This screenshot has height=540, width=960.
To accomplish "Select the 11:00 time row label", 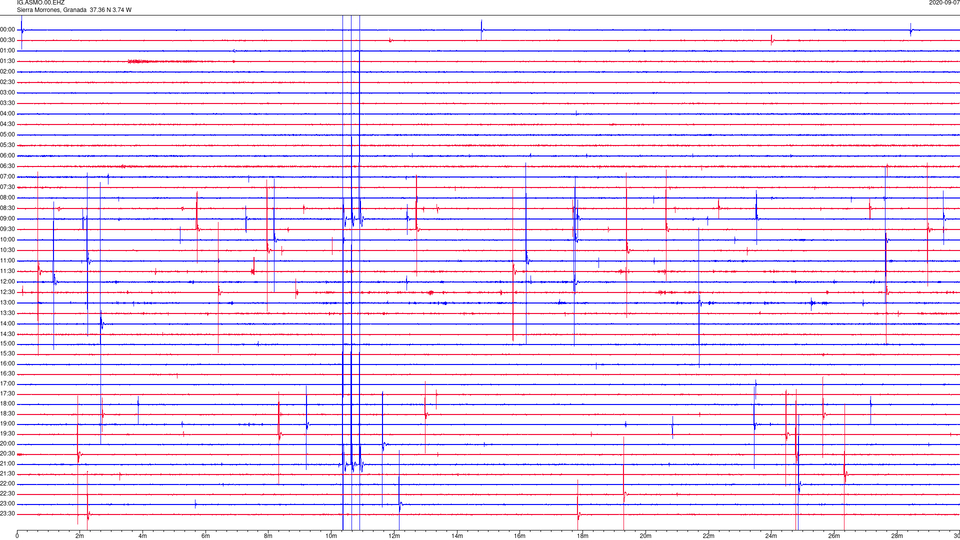I will 8,261.
